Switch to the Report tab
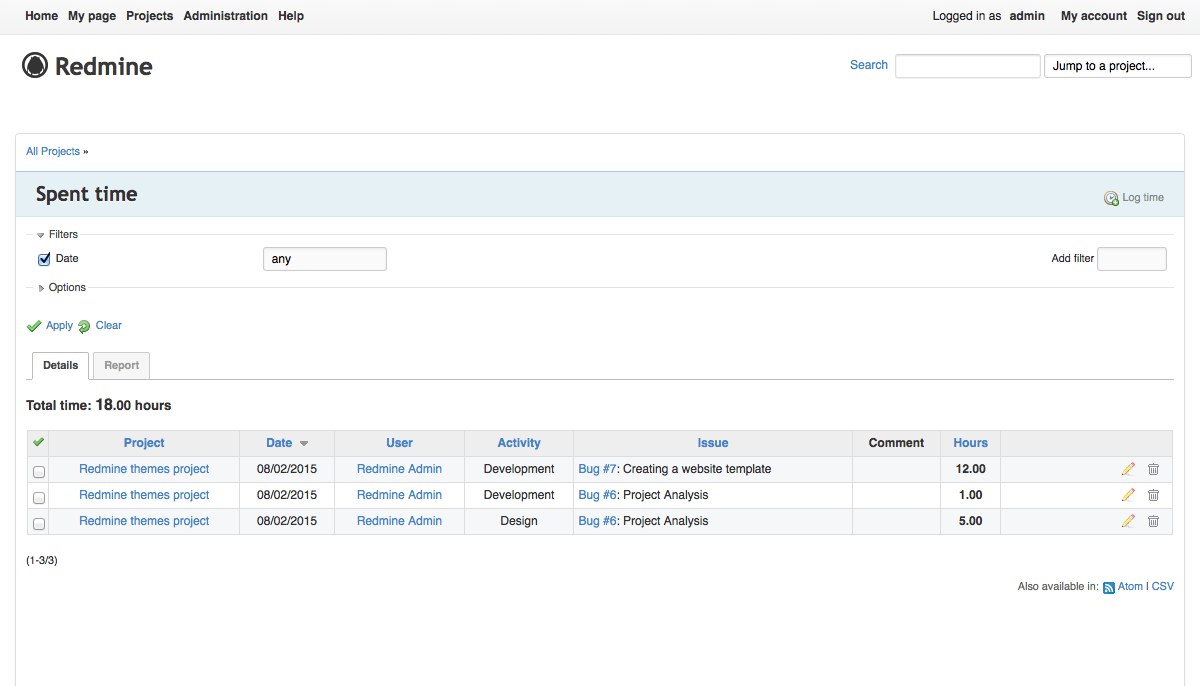The height and width of the screenshot is (686, 1200). 122,366
